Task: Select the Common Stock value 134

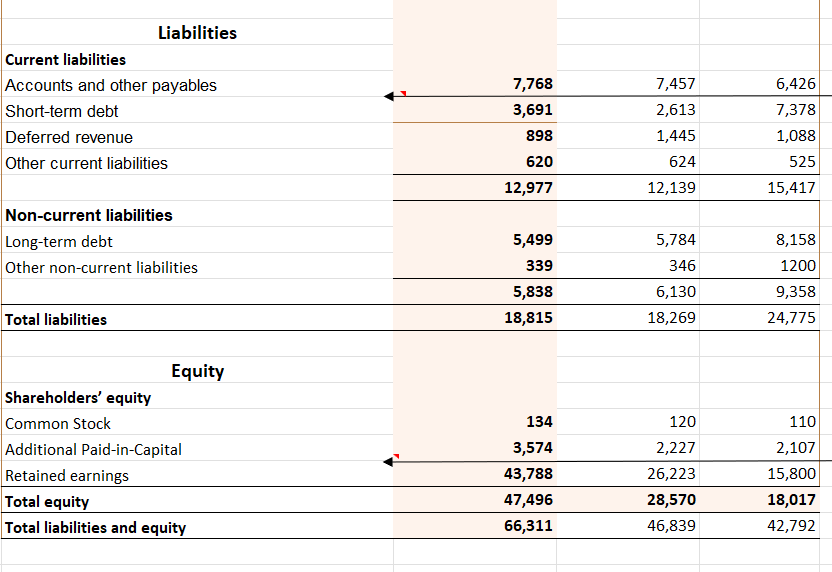Action: (x=475, y=422)
